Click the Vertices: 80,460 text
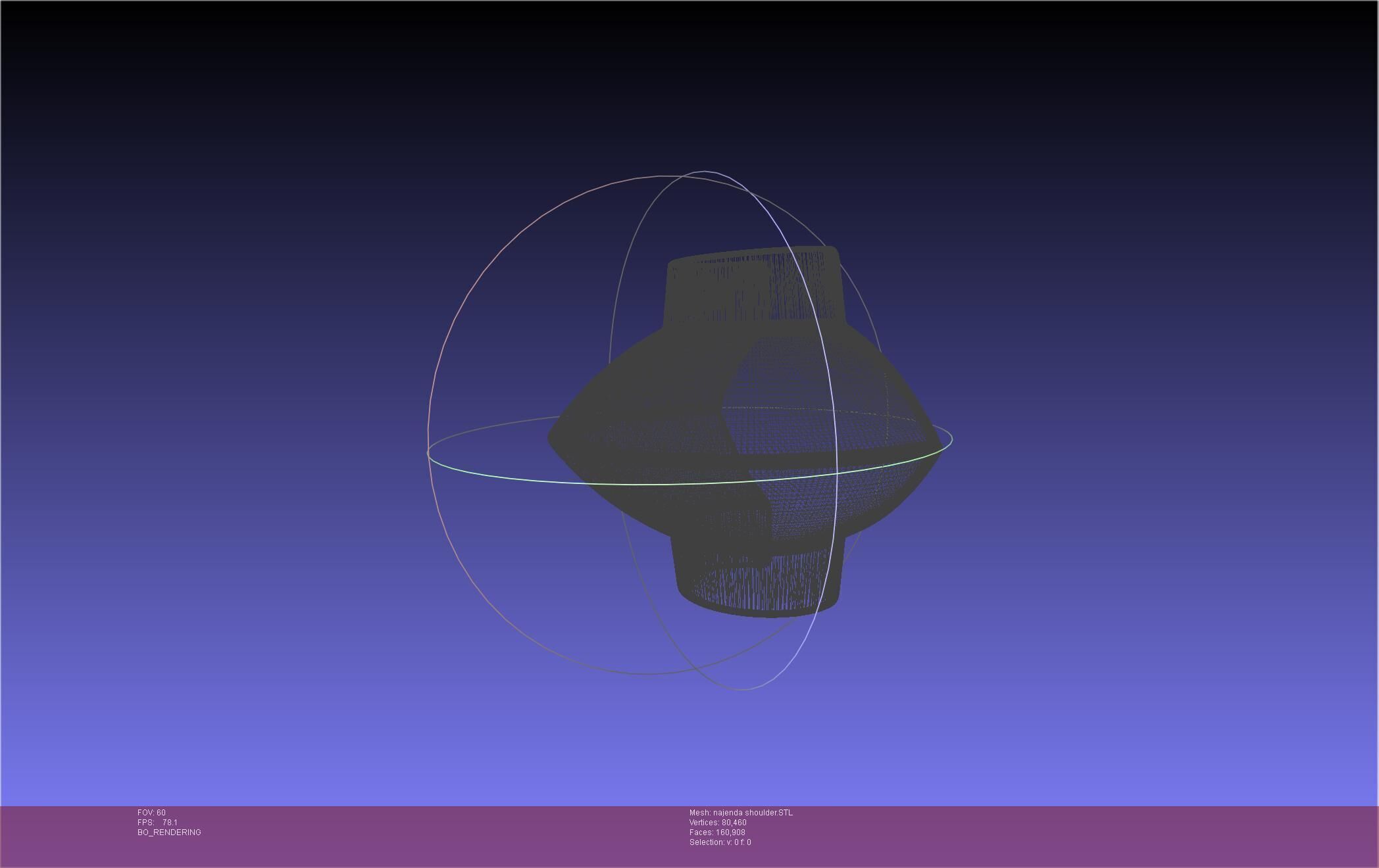Viewport: 1379px width, 868px height. (717, 823)
